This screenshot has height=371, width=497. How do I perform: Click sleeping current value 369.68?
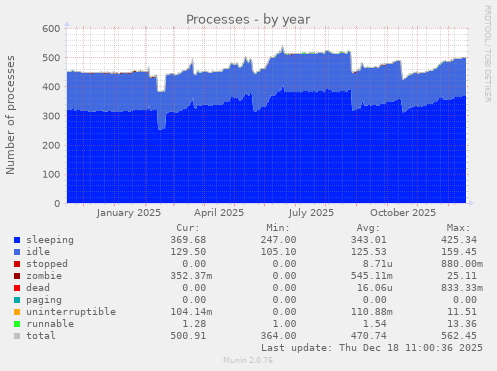[188, 240]
